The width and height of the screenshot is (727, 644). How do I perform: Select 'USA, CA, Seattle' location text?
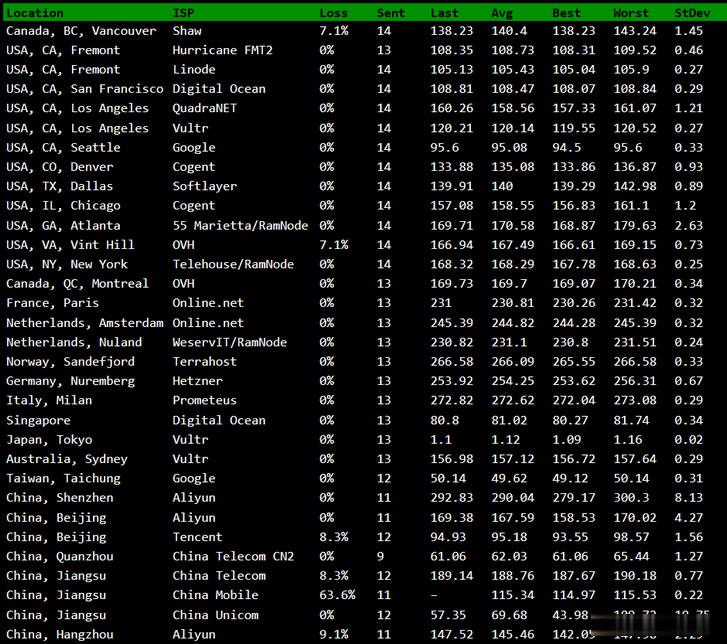[63, 147]
